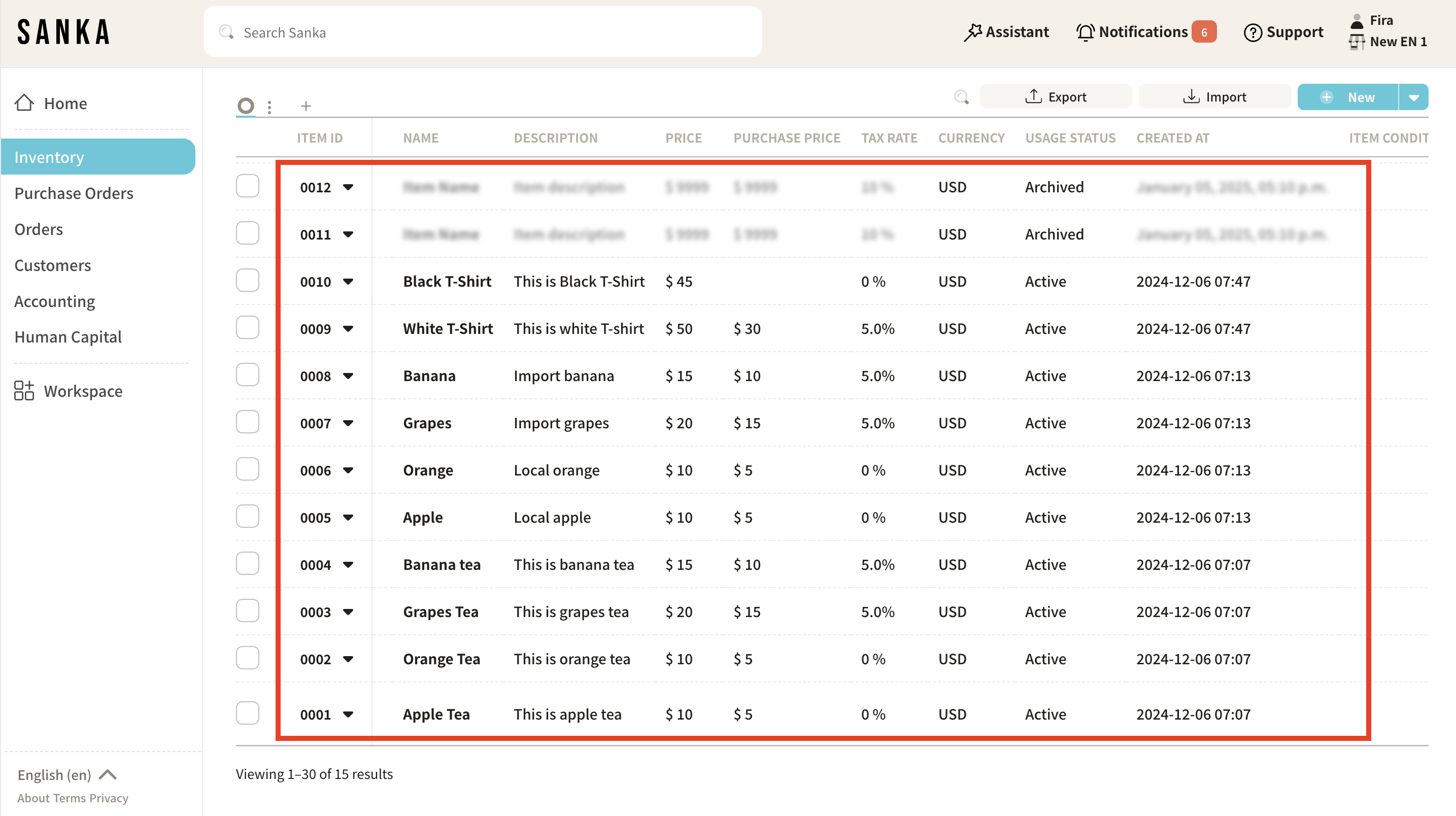Open the Workspace grid icon
Screen dimensions: 1456x816
tap(24, 390)
